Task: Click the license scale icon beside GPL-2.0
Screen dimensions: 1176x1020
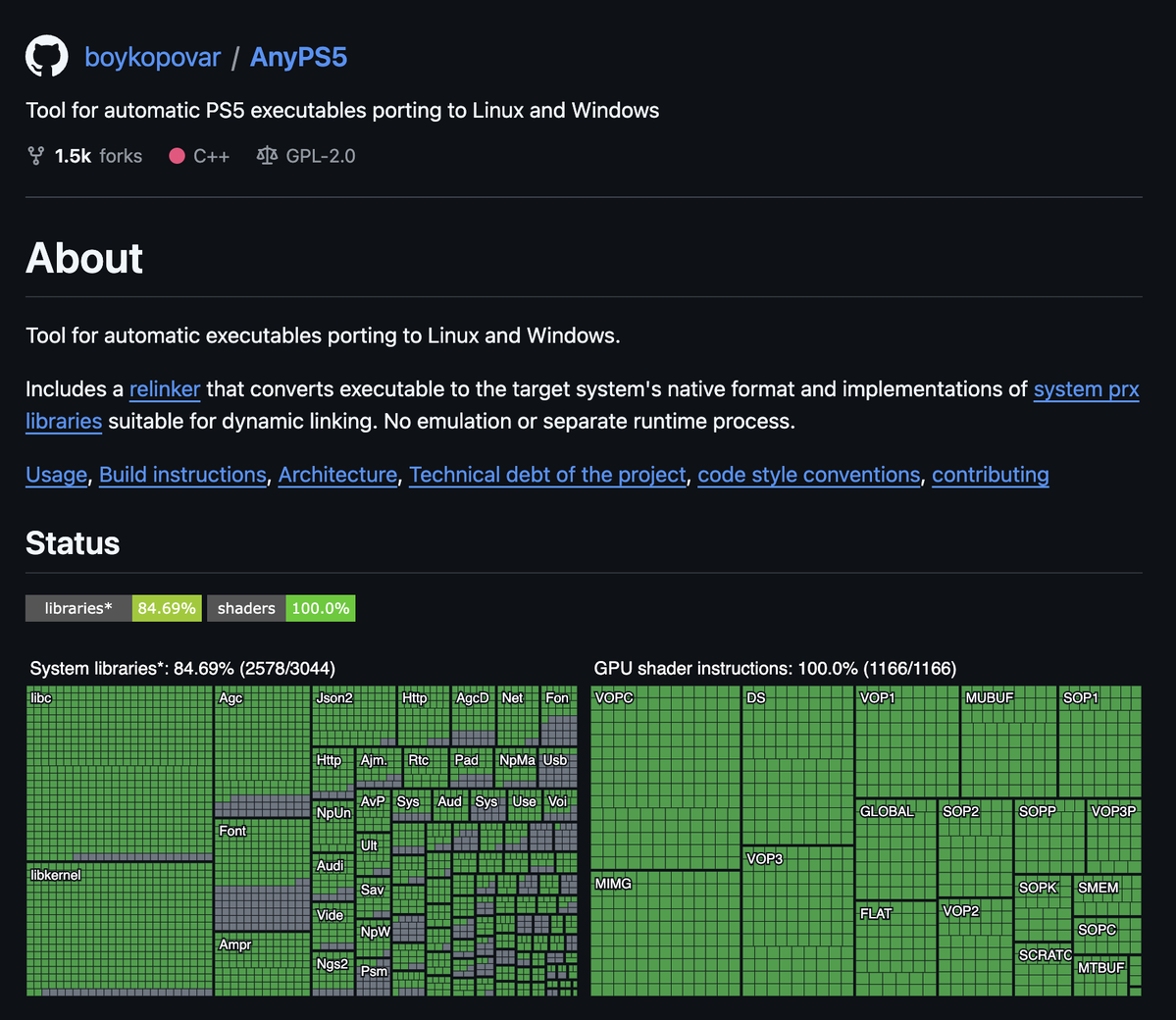Action: coord(267,155)
